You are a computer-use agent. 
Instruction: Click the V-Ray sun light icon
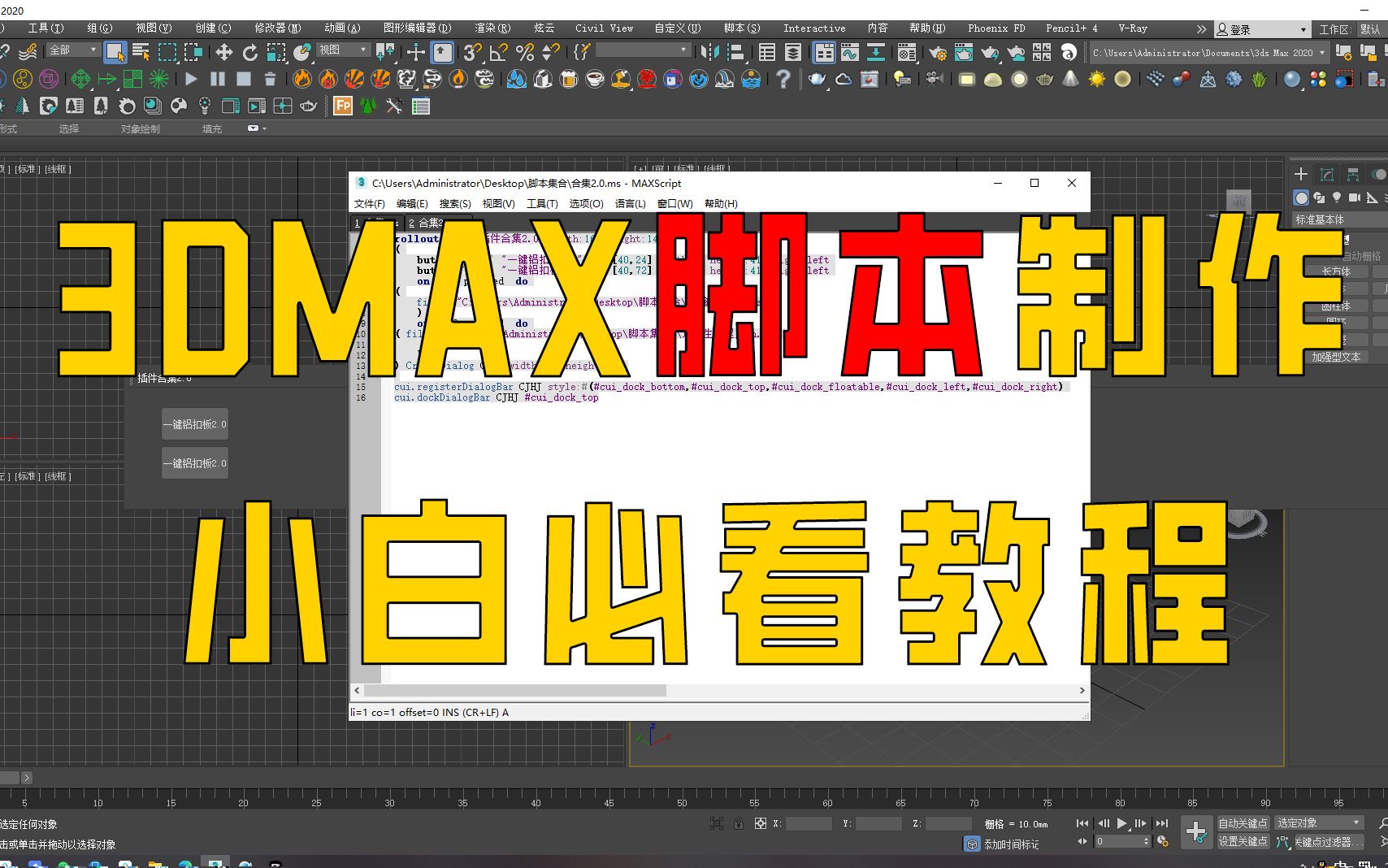1097,79
